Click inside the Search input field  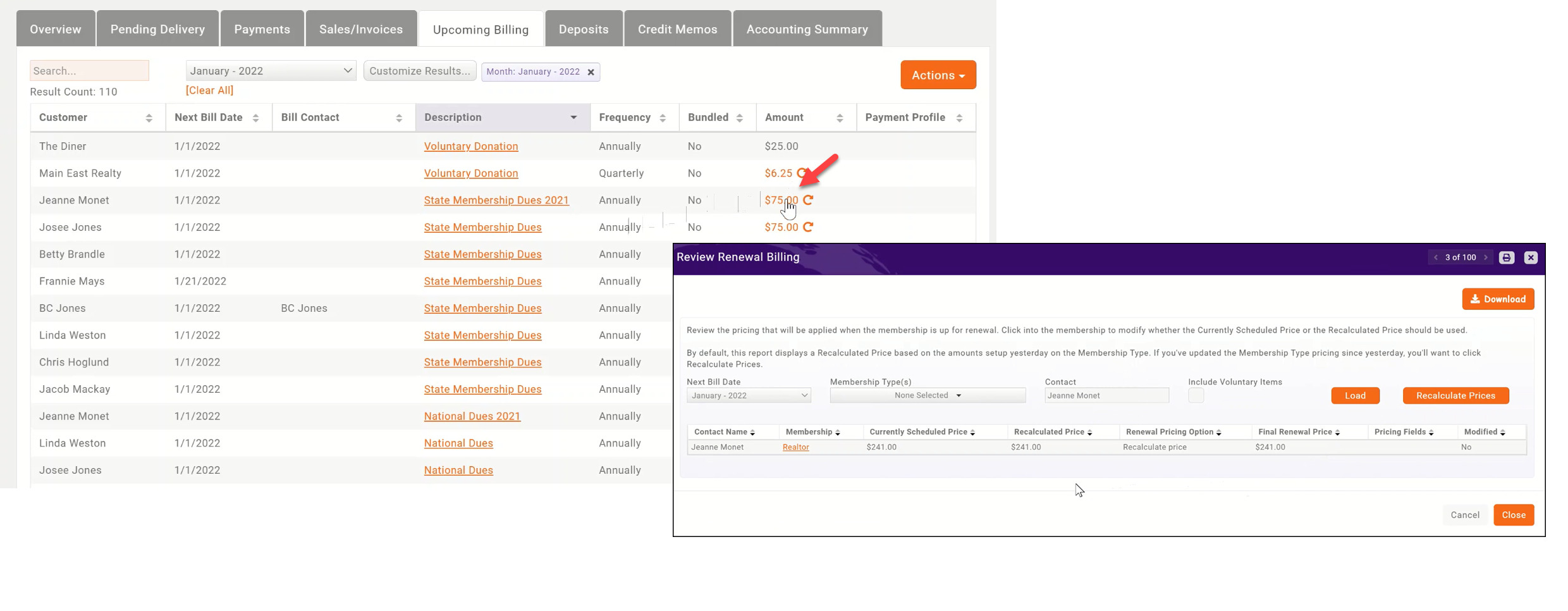89,70
